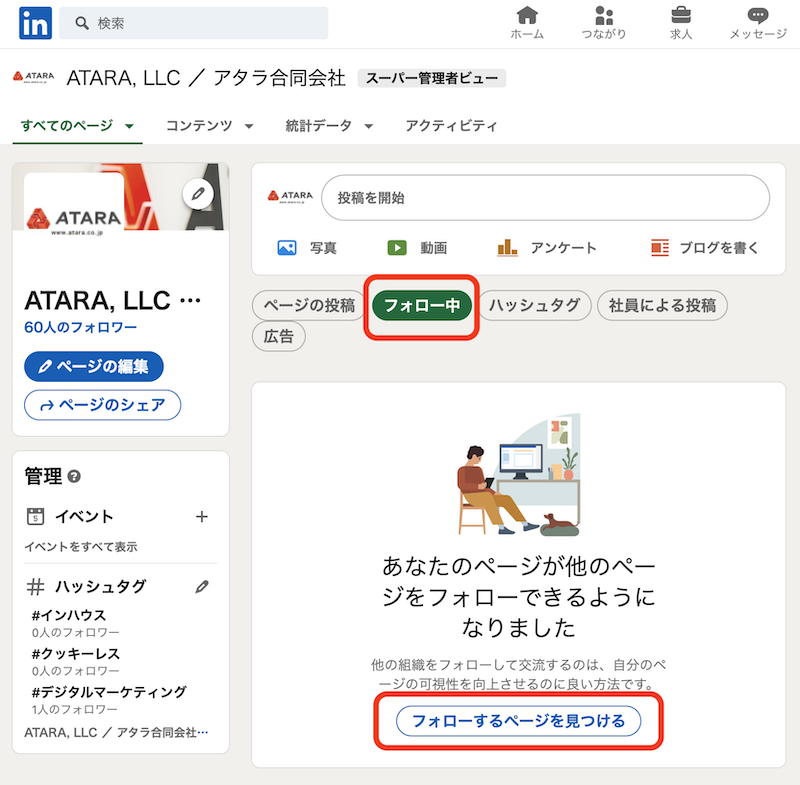
Task: Click the スーパー管理者ビュー badge
Action: coord(432,78)
